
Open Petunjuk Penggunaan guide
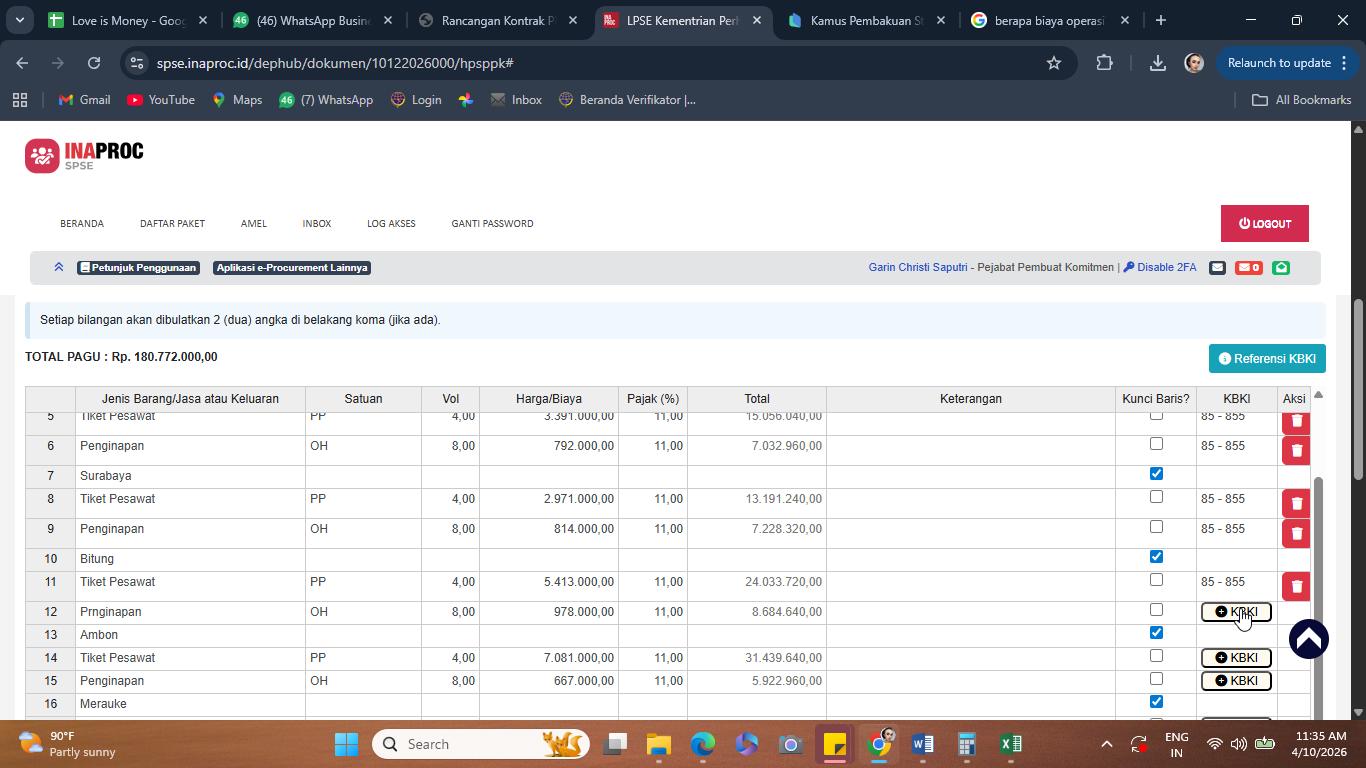139,267
